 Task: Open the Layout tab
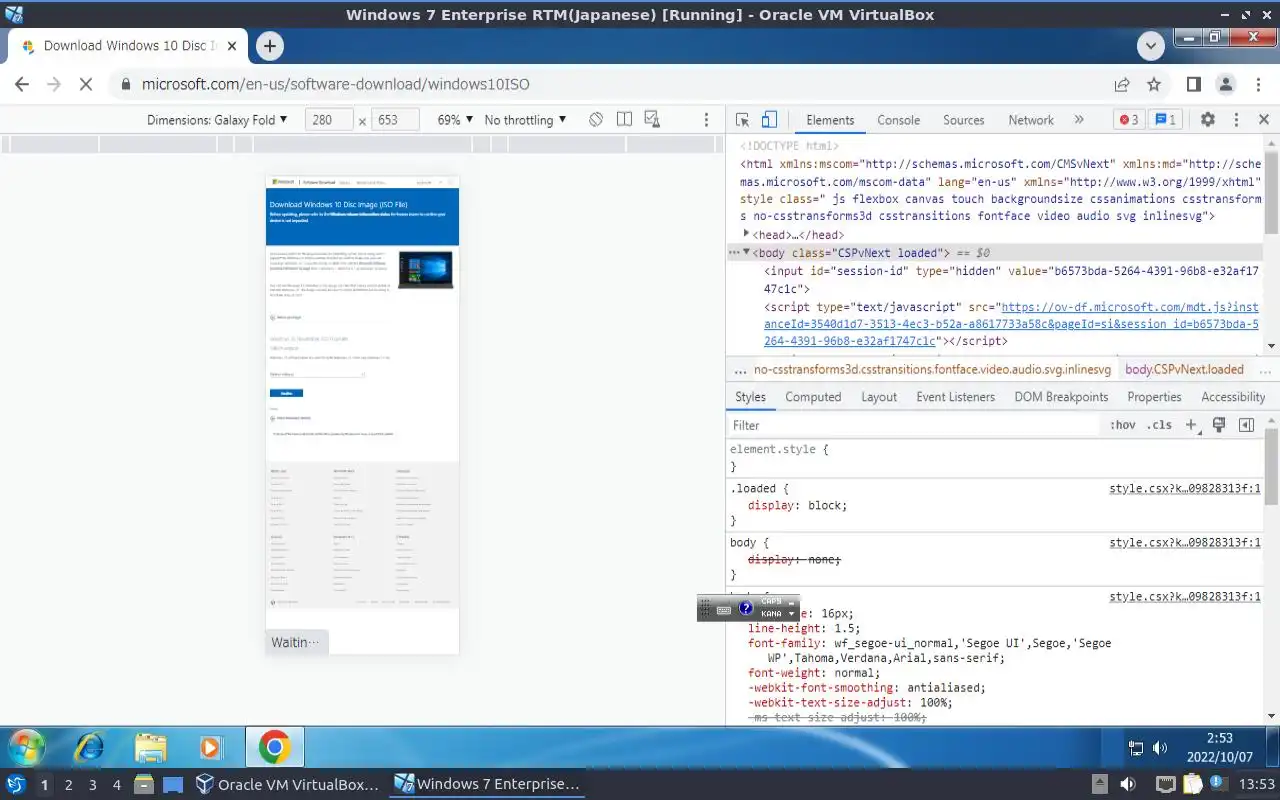click(x=879, y=397)
